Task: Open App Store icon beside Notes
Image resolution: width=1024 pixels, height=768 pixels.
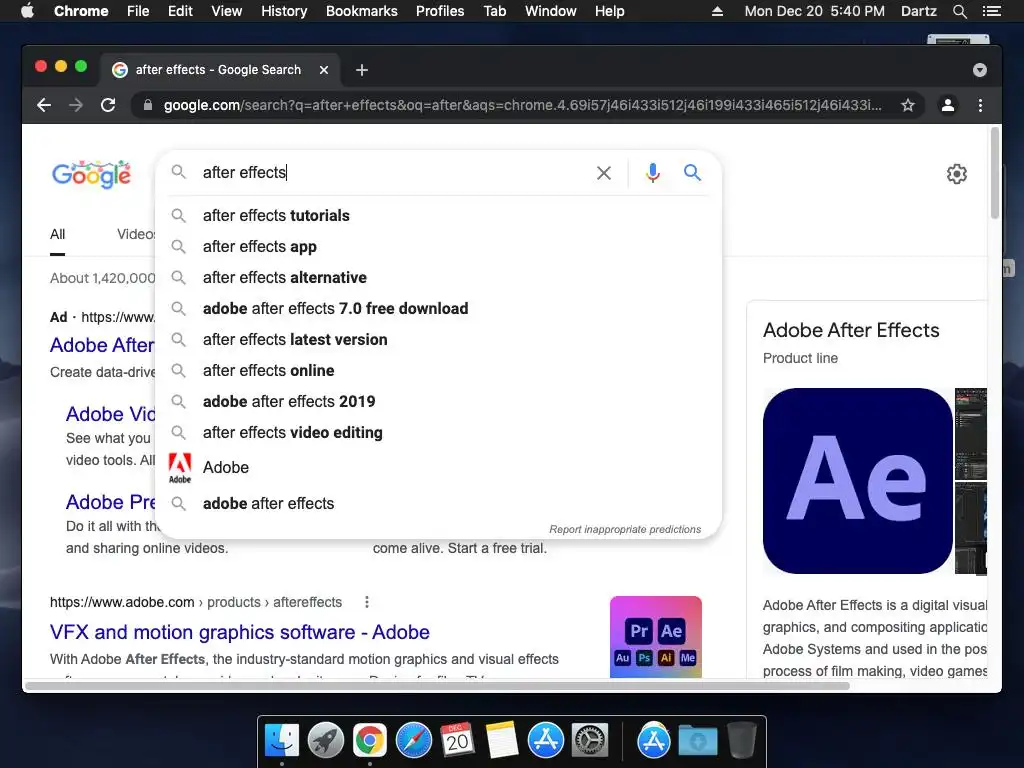Action: click(546, 741)
